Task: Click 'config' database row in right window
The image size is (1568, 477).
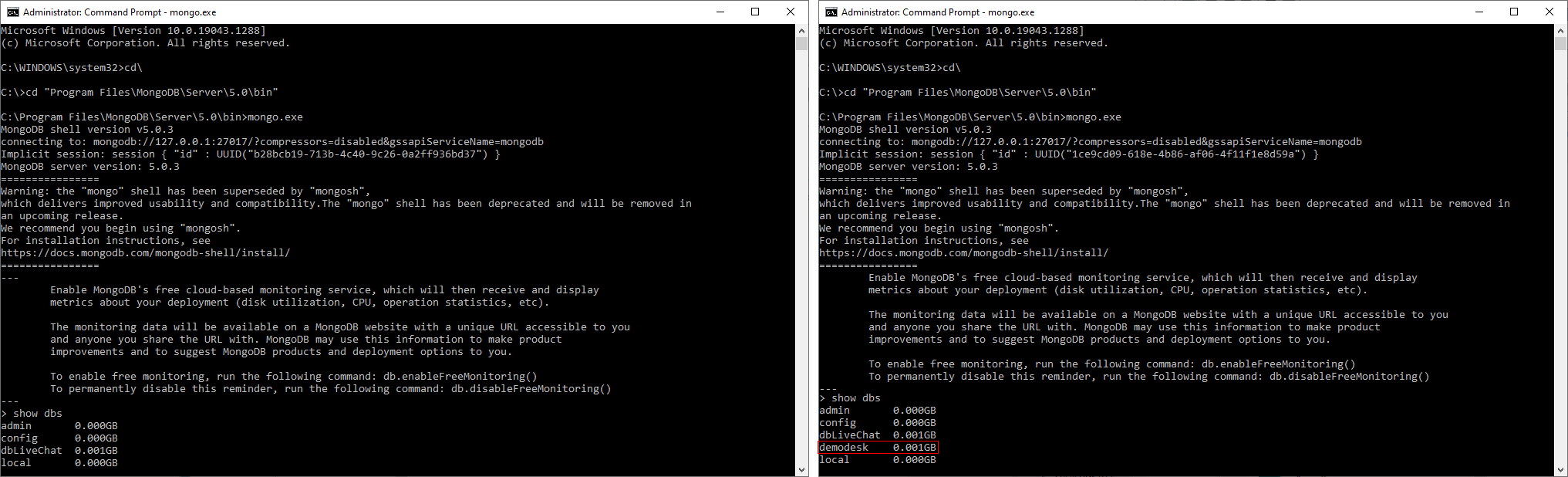Action: [878, 423]
